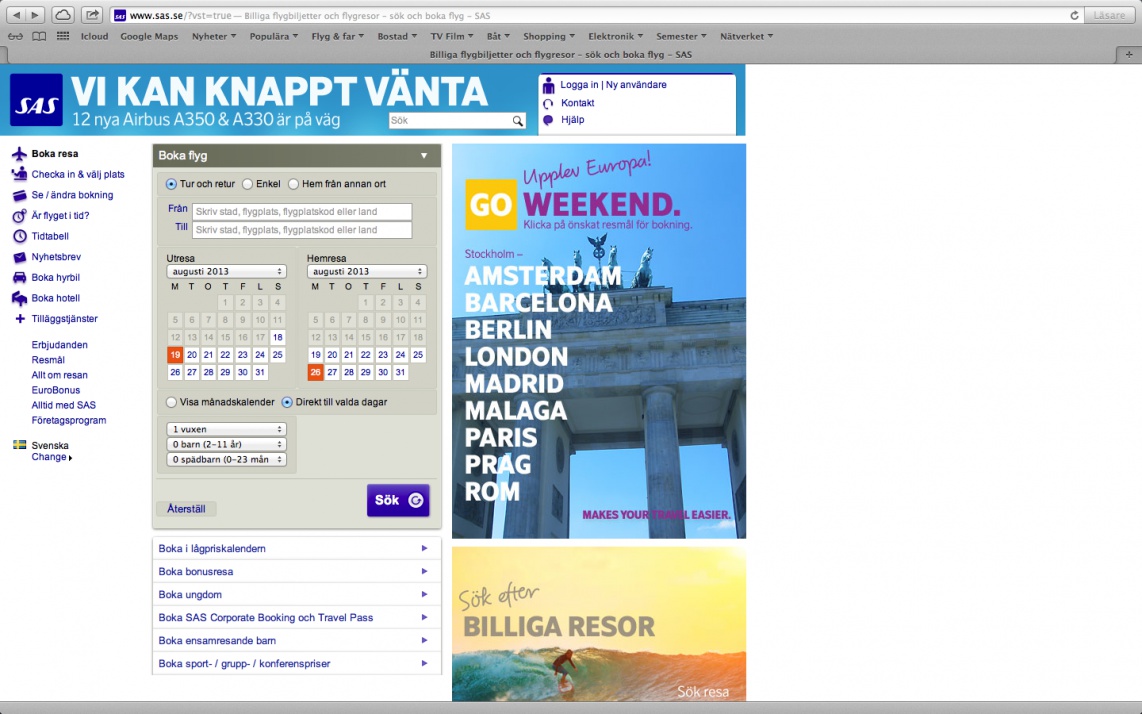Expand the Boka ungdom section
Viewport: 1142px width, 714px height.
click(x=296, y=595)
